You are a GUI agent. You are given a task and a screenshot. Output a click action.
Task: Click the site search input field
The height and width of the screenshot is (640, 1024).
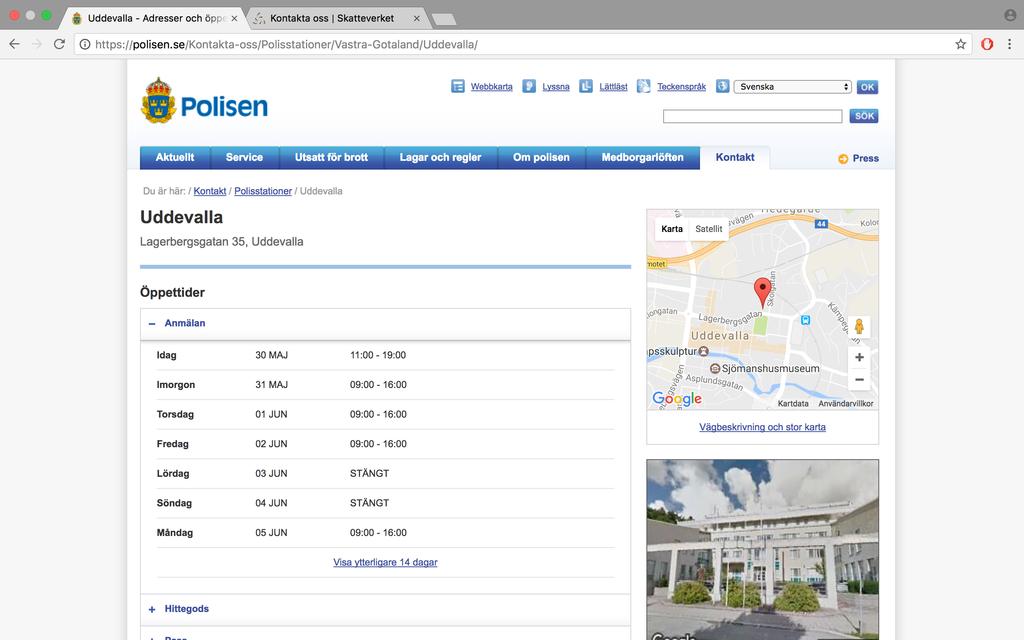(752, 116)
